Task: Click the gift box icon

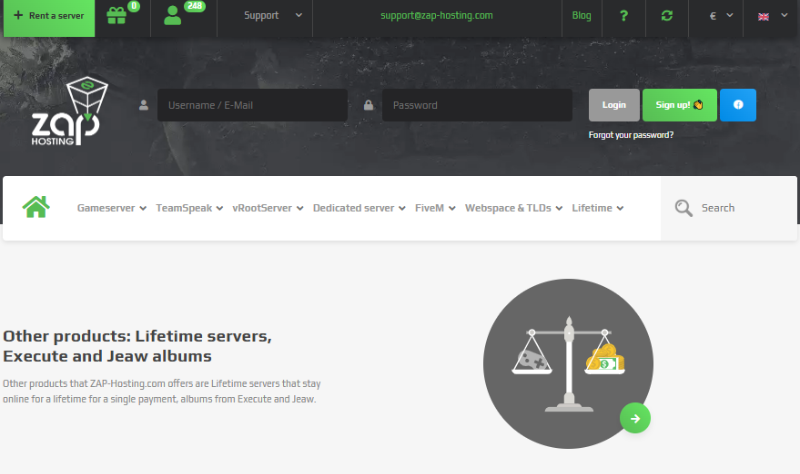Action: click(x=116, y=15)
